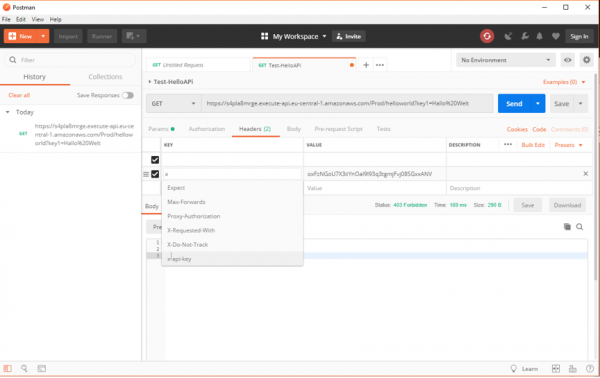Open the new window icon dropdown
600x378 pixels.
(x=134, y=36)
